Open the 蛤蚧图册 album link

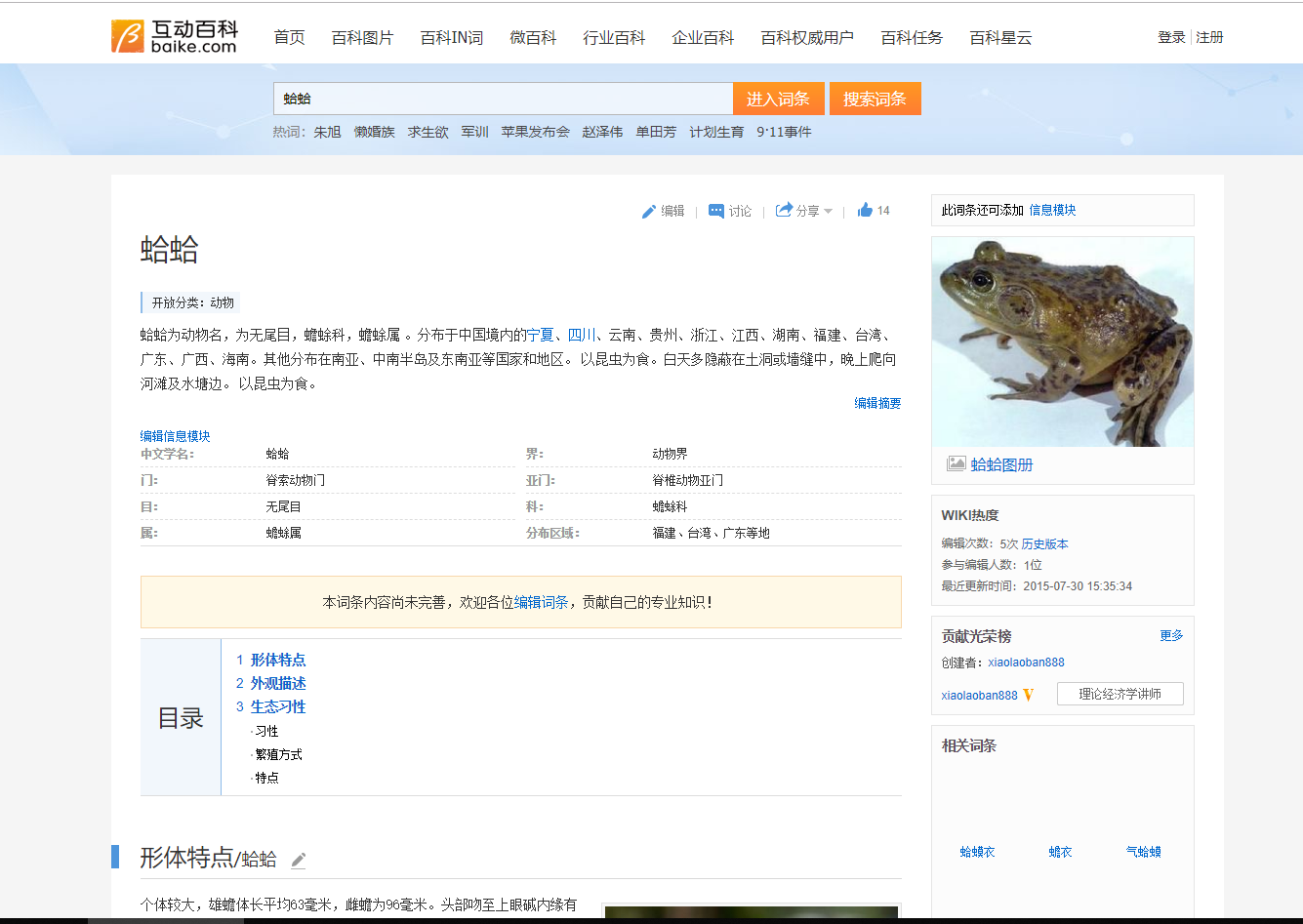[x=1001, y=464]
